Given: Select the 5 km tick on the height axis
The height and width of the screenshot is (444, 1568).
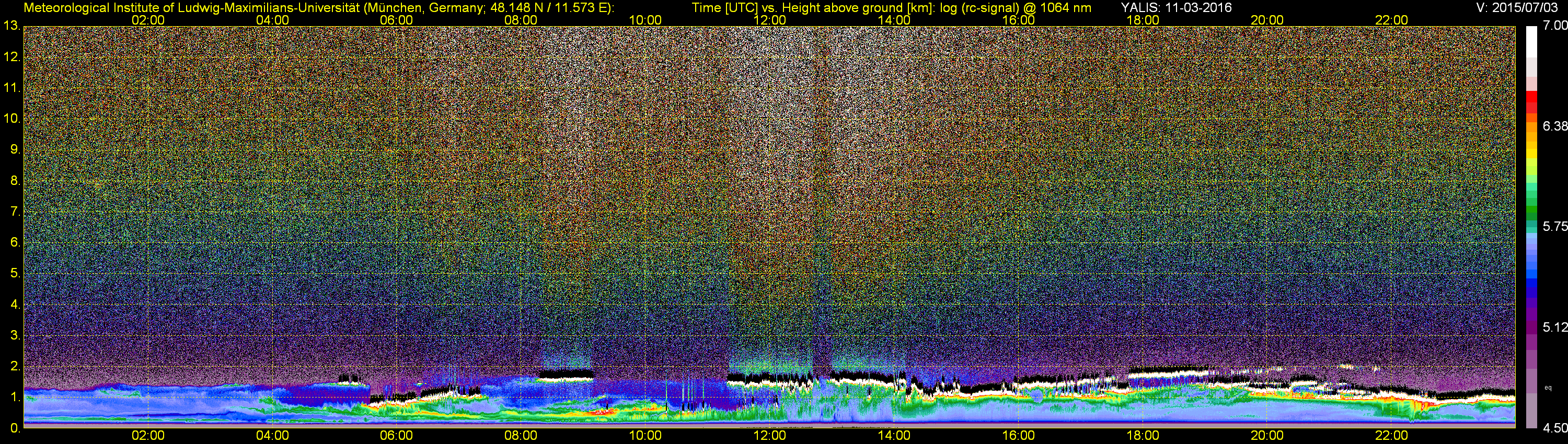Looking at the screenshot, I should pos(15,274).
